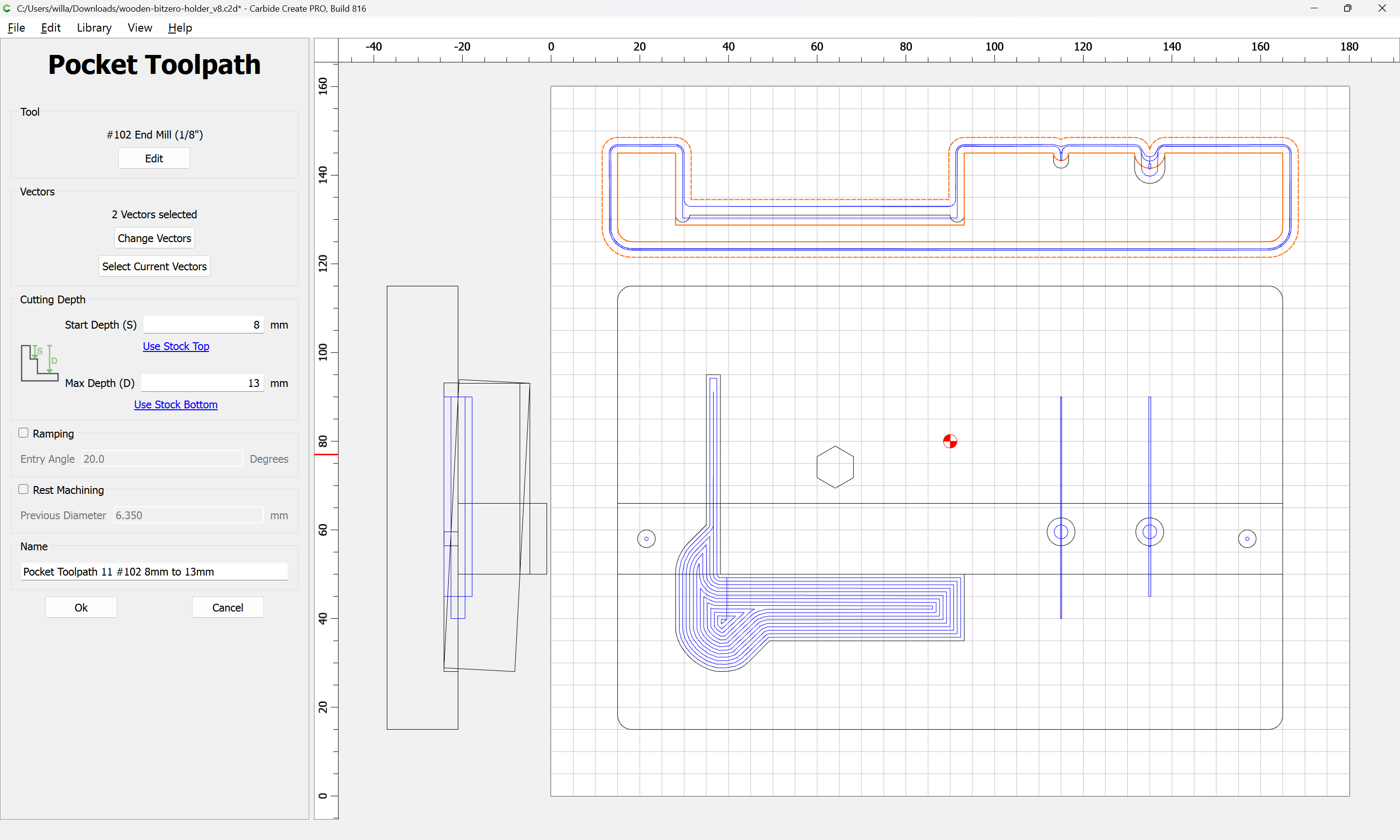Enable the Rest Machining checkbox

[23, 490]
